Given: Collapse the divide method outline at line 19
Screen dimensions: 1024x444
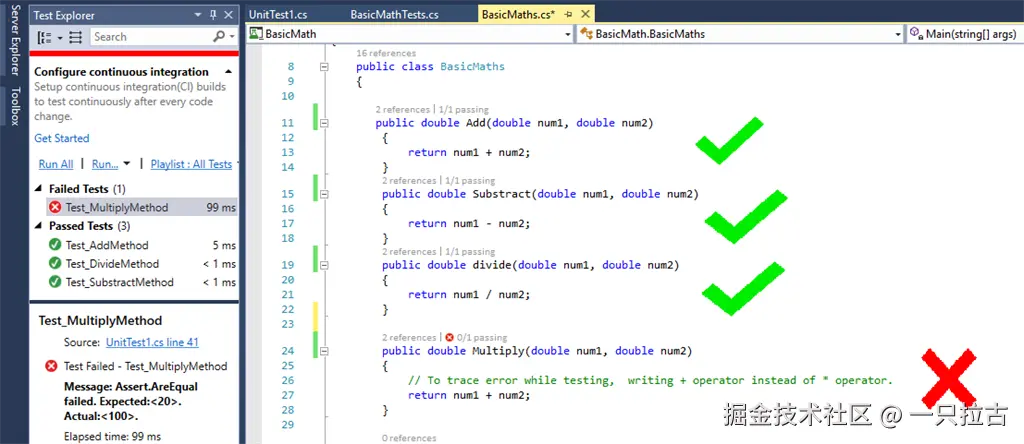Looking at the screenshot, I should (323, 265).
